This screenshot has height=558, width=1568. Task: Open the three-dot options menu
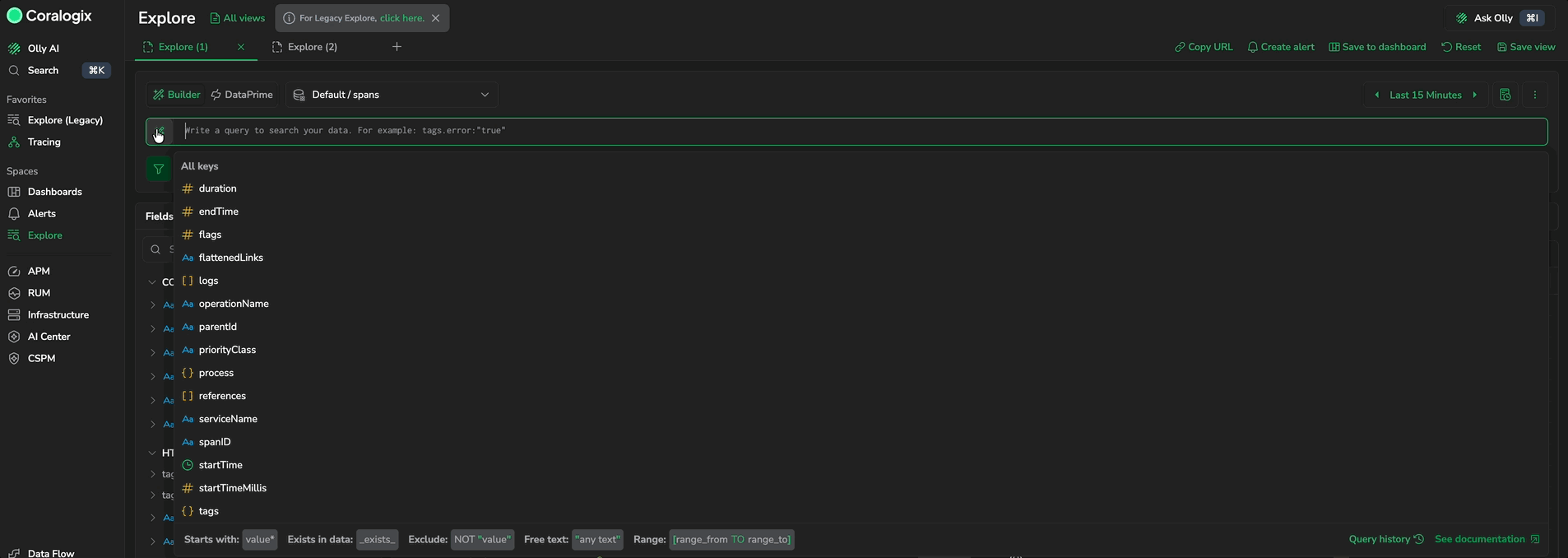(1535, 95)
